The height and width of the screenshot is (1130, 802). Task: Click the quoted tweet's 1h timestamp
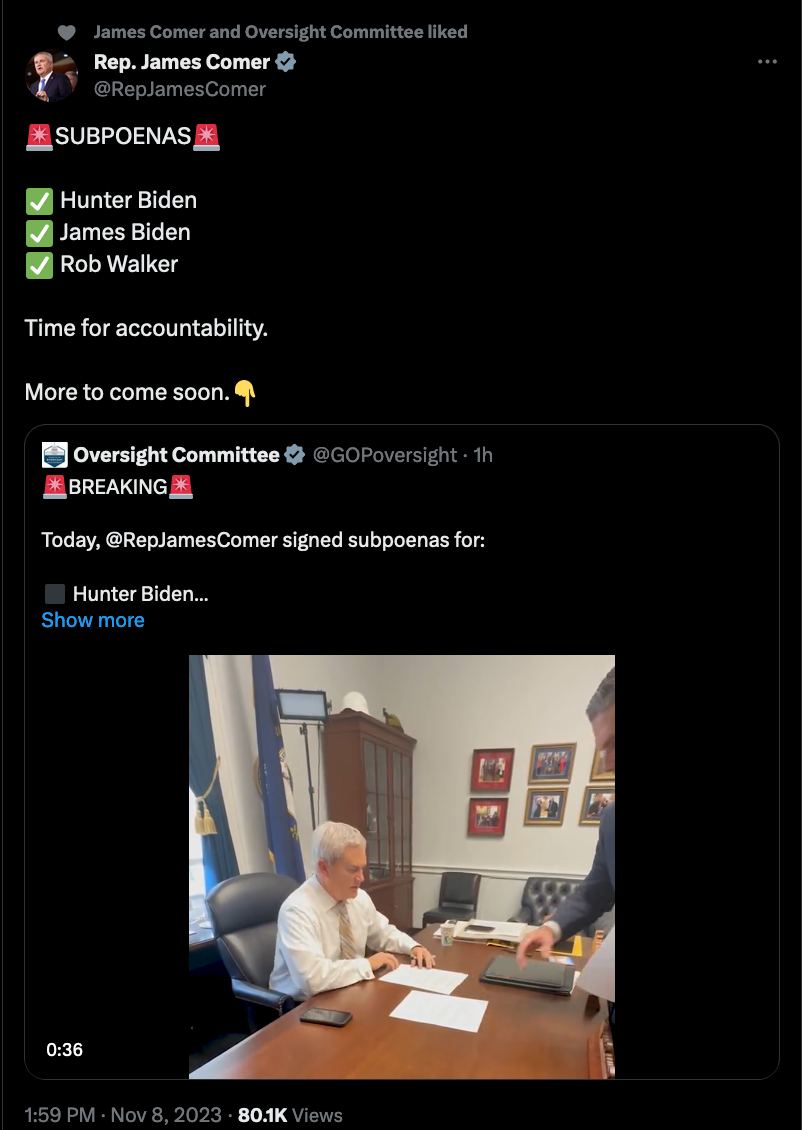[x=483, y=455]
